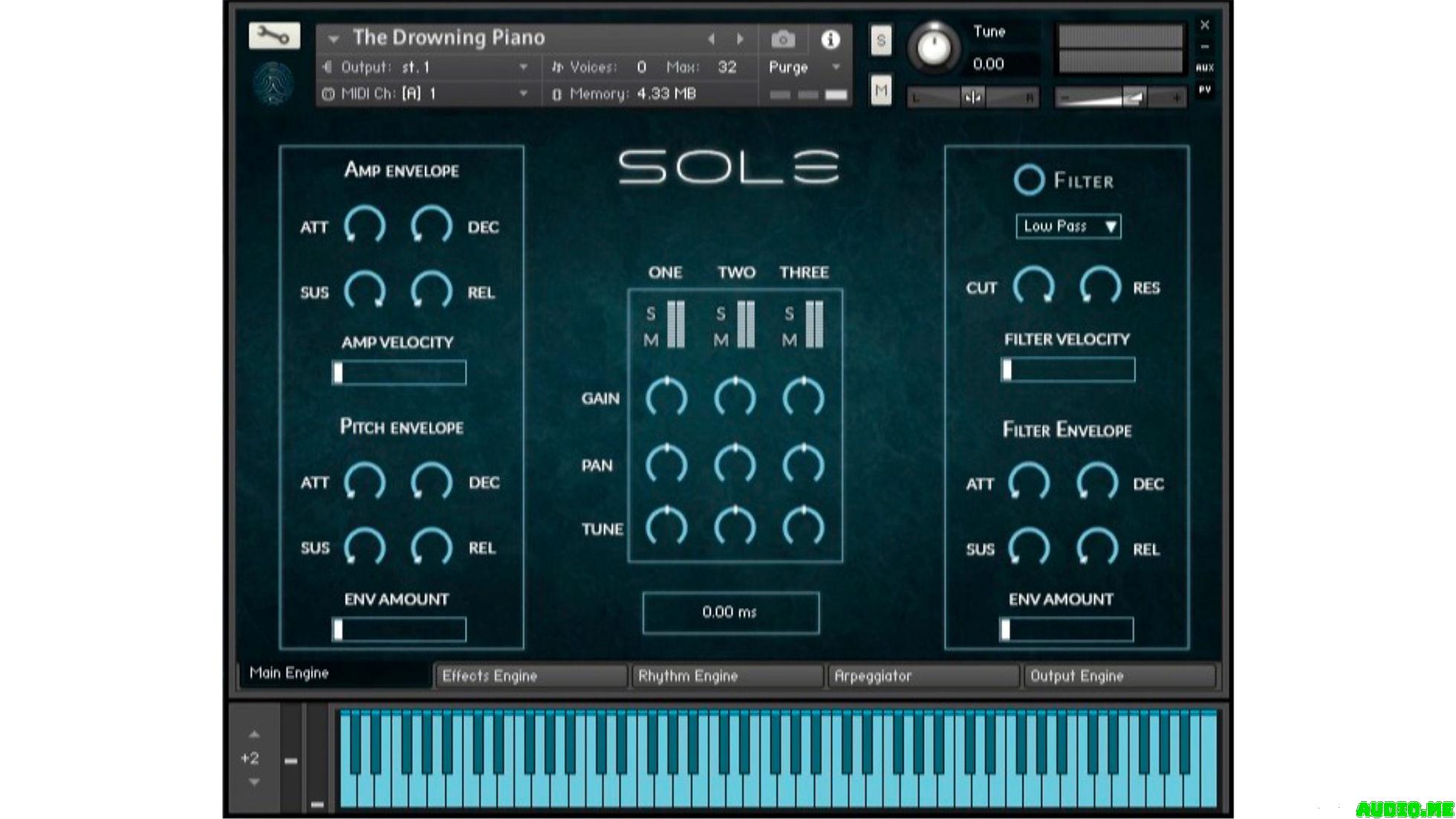1456x819 pixels.
Task: Set the Amp Velocity slider
Action: [399, 372]
